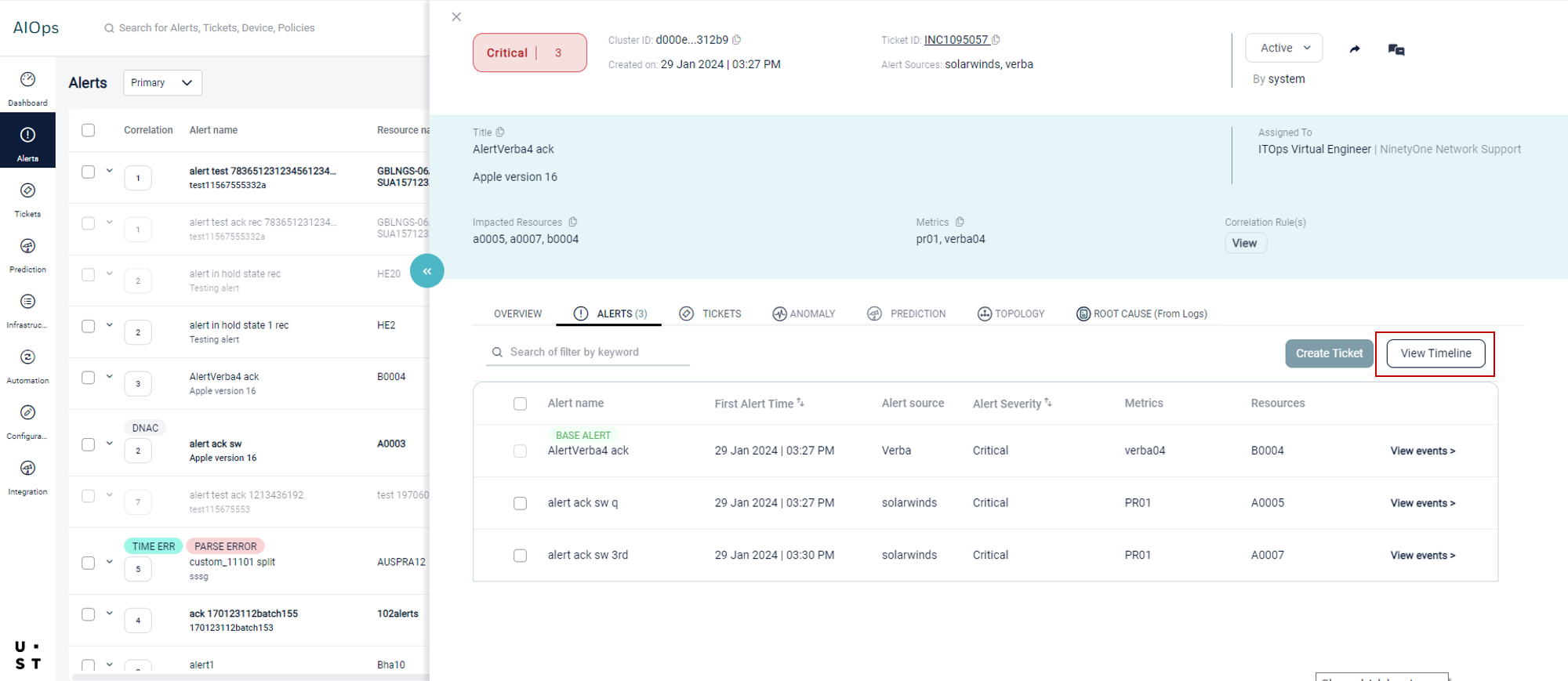Image resolution: width=1568 pixels, height=681 pixels.
Task: Click the Search of filter by keyword field
Action: click(x=588, y=353)
